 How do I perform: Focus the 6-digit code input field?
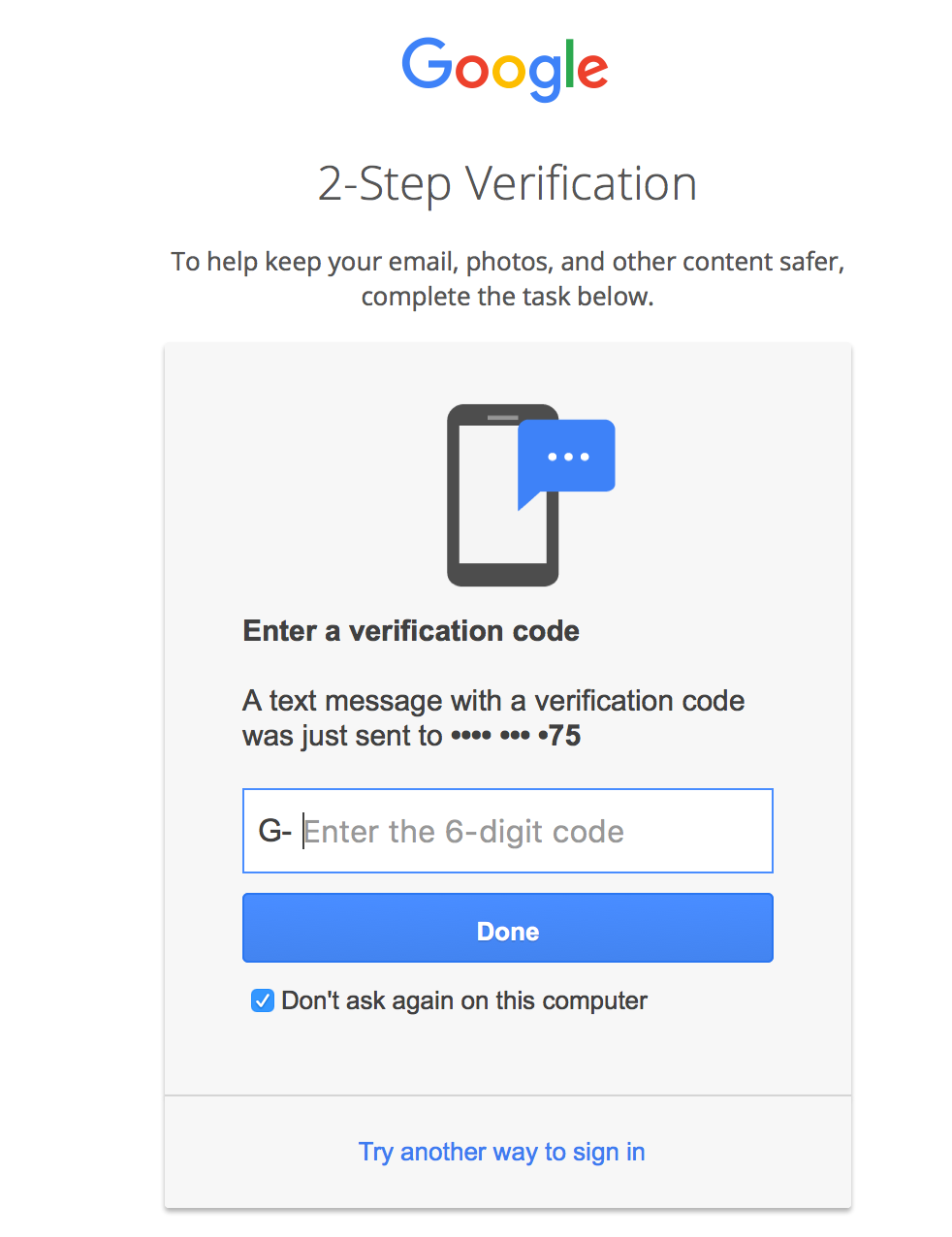click(533, 832)
